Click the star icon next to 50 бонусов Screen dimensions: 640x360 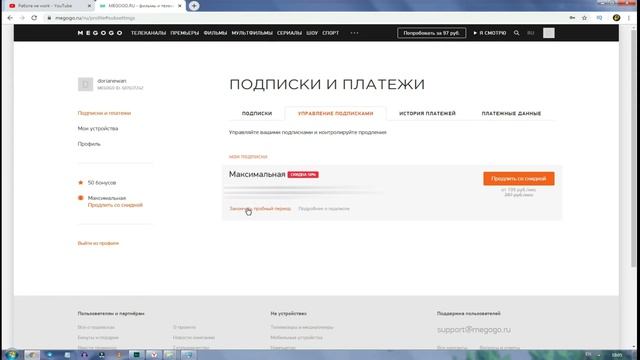[80, 182]
